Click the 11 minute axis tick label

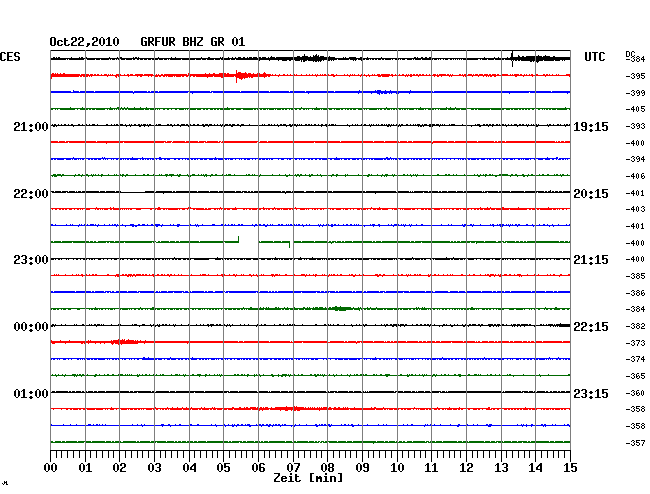click(x=432, y=468)
